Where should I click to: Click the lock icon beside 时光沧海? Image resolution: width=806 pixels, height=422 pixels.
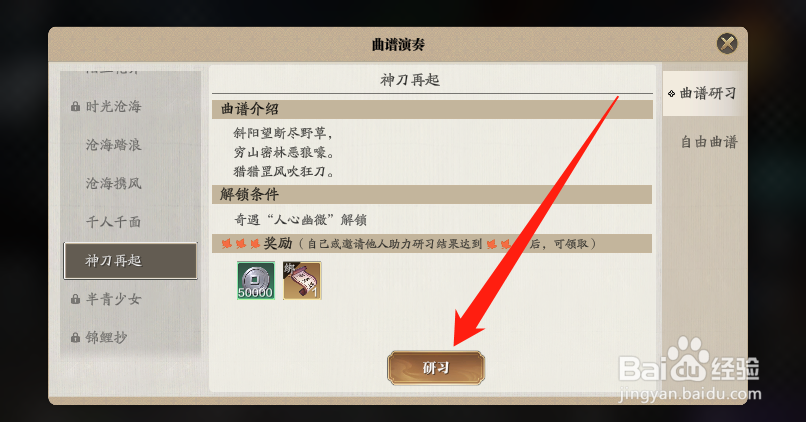[x=76, y=106]
